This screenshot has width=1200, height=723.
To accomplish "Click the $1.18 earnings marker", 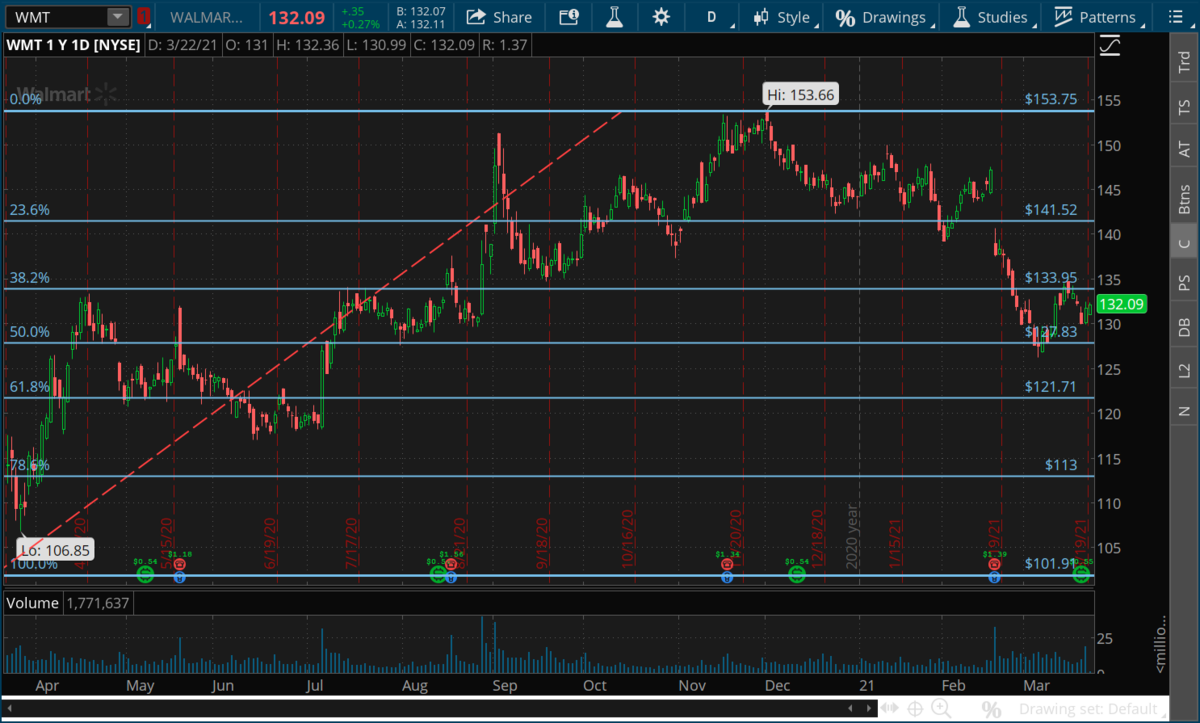I will (179, 564).
